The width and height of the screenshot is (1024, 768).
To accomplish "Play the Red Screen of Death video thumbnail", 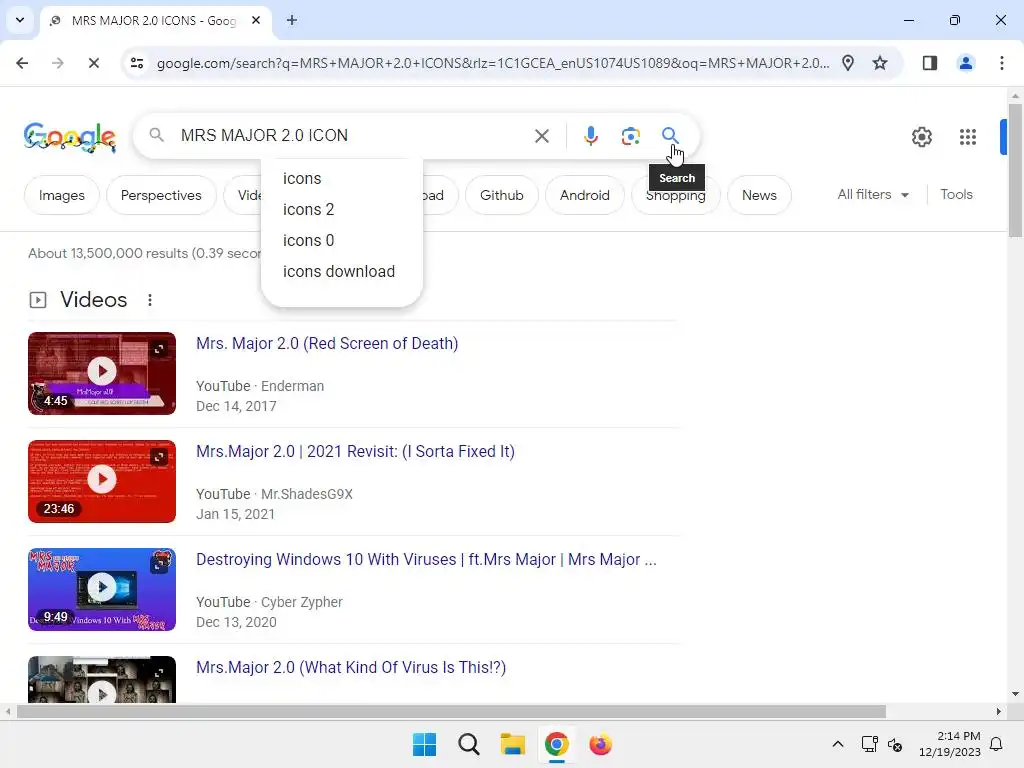I will coord(102,373).
